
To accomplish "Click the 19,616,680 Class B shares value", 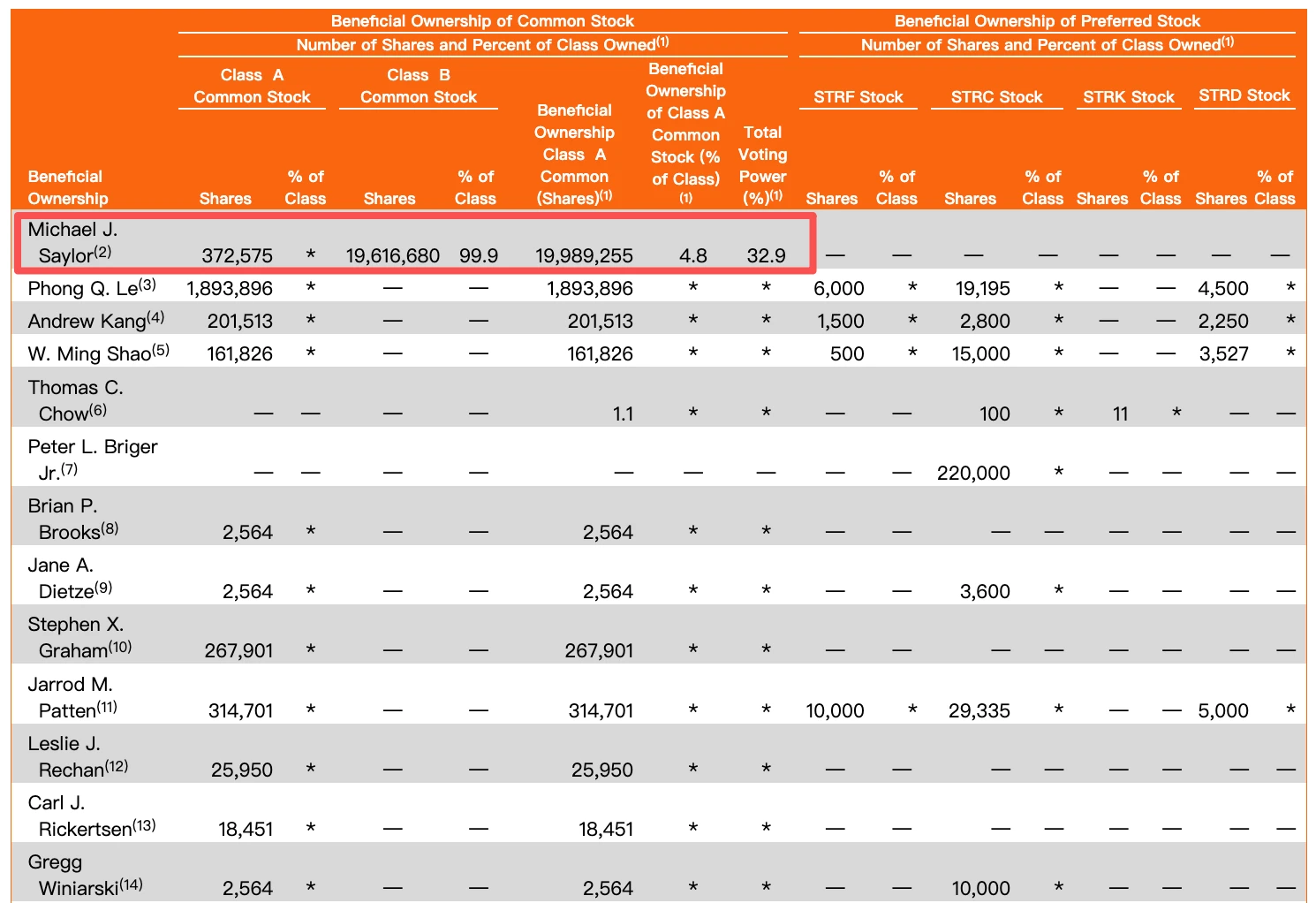I will [x=393, y=255].
